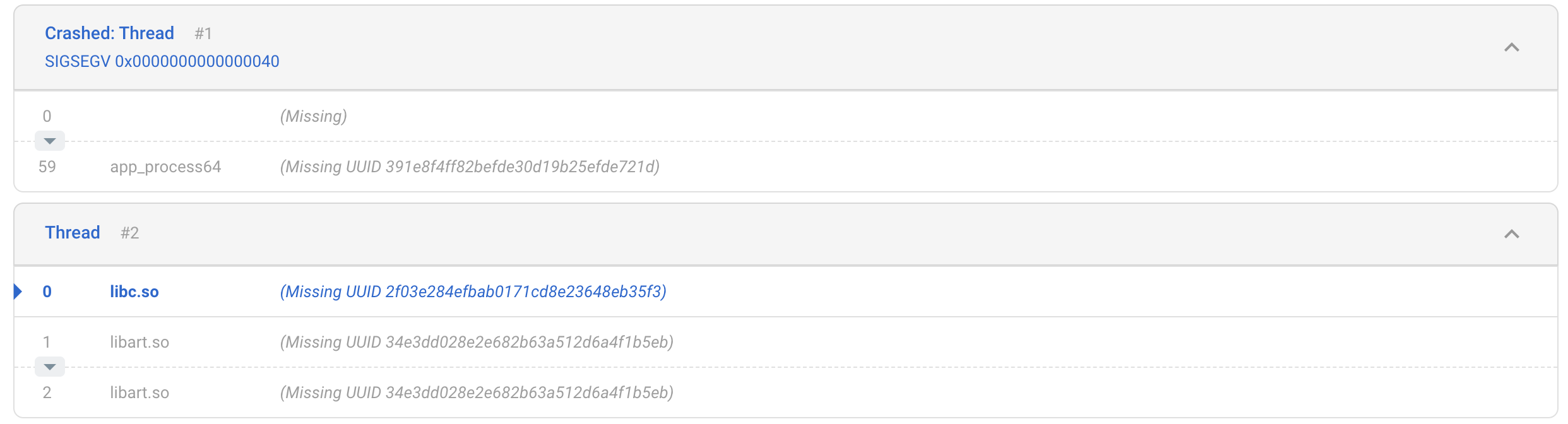Click the SIGSEGV 0x0000000000000040 text
1568x424 pixels.
[x=162, y=61]
